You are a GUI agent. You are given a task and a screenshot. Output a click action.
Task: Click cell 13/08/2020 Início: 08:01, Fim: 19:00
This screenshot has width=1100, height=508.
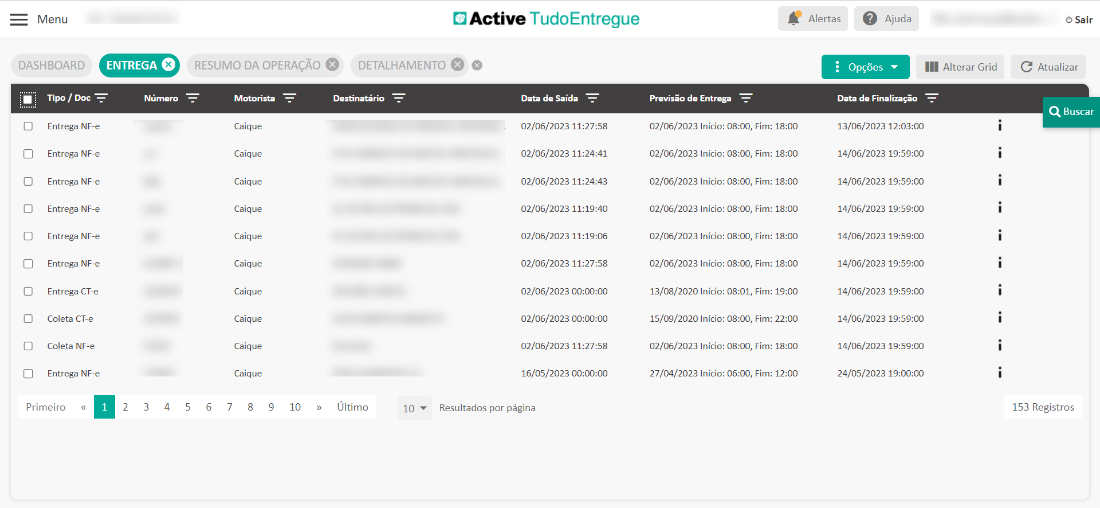coord(723,291)
